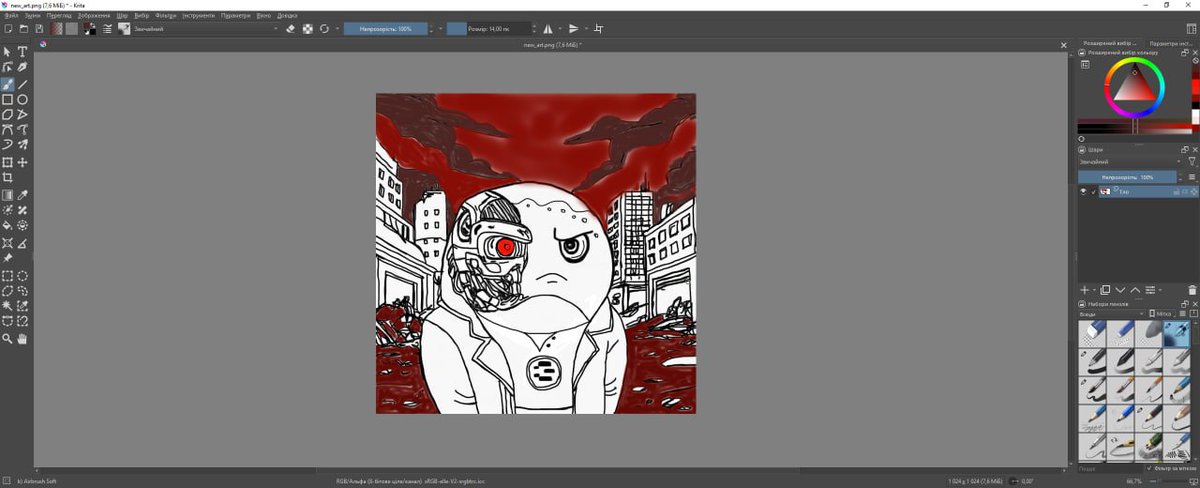Open the Параметри menu
Viewport: 1200px width, 488px height.
236,16
